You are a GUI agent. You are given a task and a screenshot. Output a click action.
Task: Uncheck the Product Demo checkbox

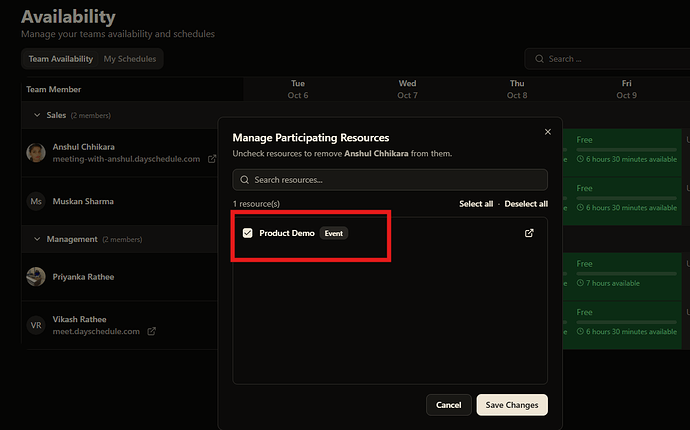(248, 233)
